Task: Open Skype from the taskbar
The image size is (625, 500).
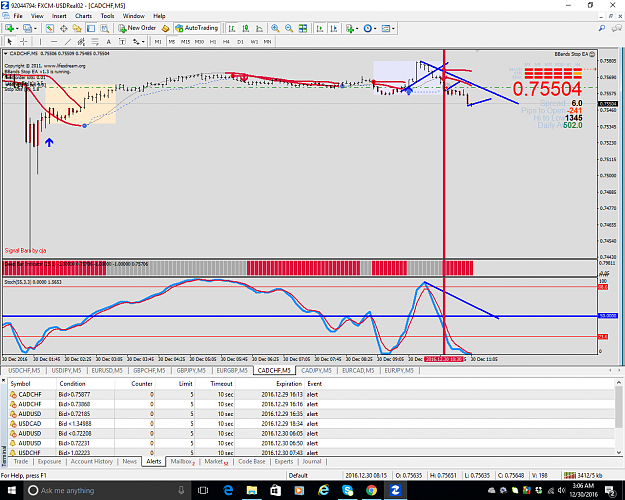Action: 347,490
